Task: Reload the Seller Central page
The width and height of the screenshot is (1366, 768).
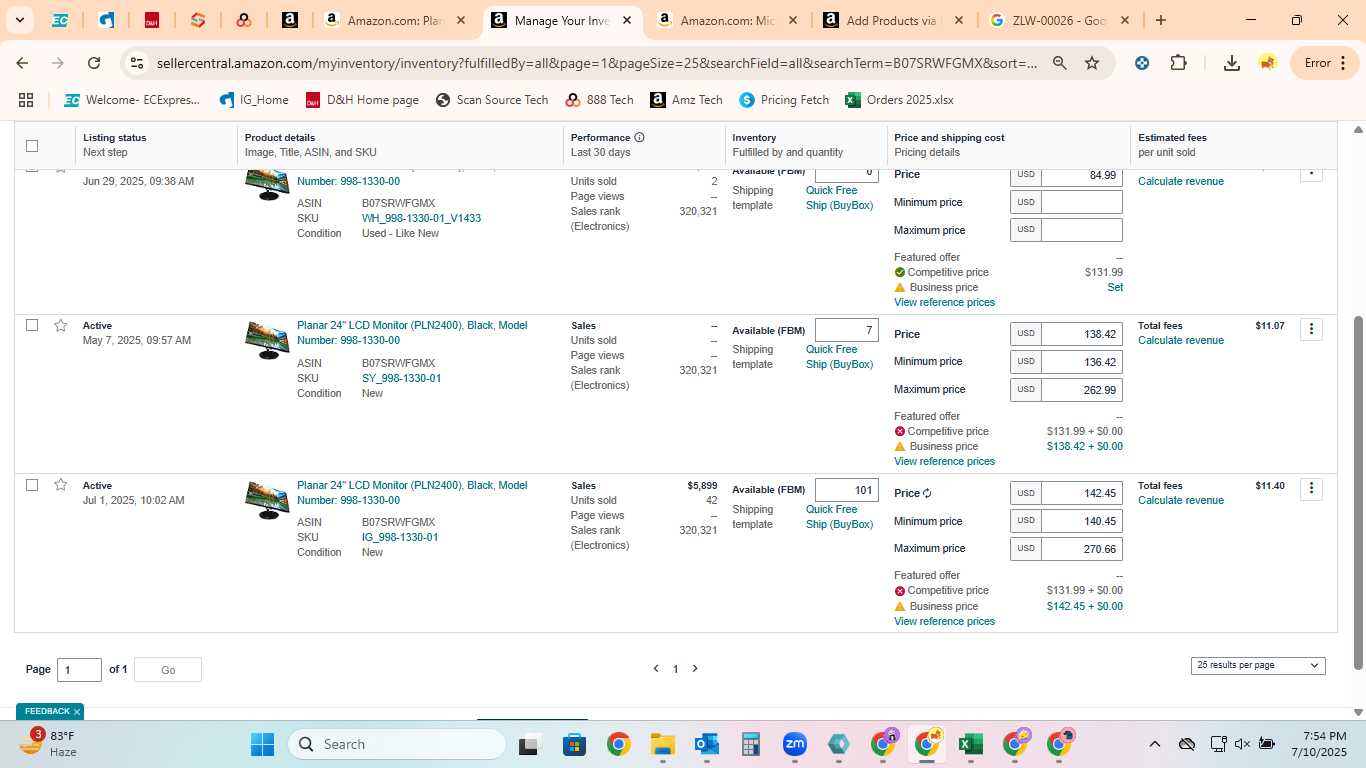Action: [94, 63]
